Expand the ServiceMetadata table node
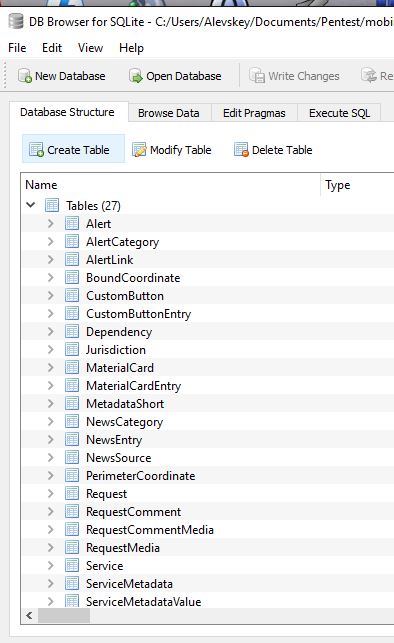 [x=50, y=584]
